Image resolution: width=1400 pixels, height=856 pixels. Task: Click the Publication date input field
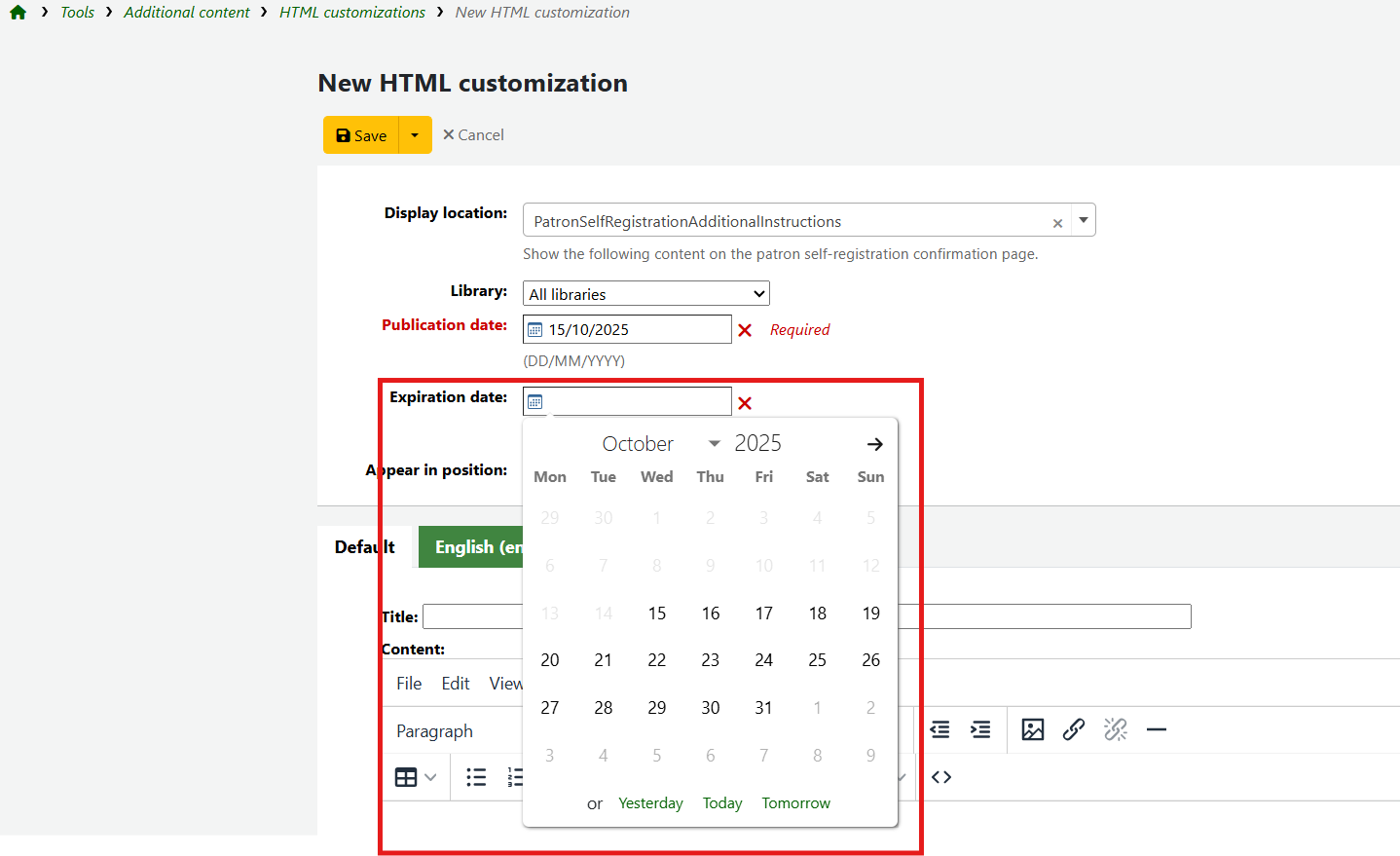click(636, 330)
